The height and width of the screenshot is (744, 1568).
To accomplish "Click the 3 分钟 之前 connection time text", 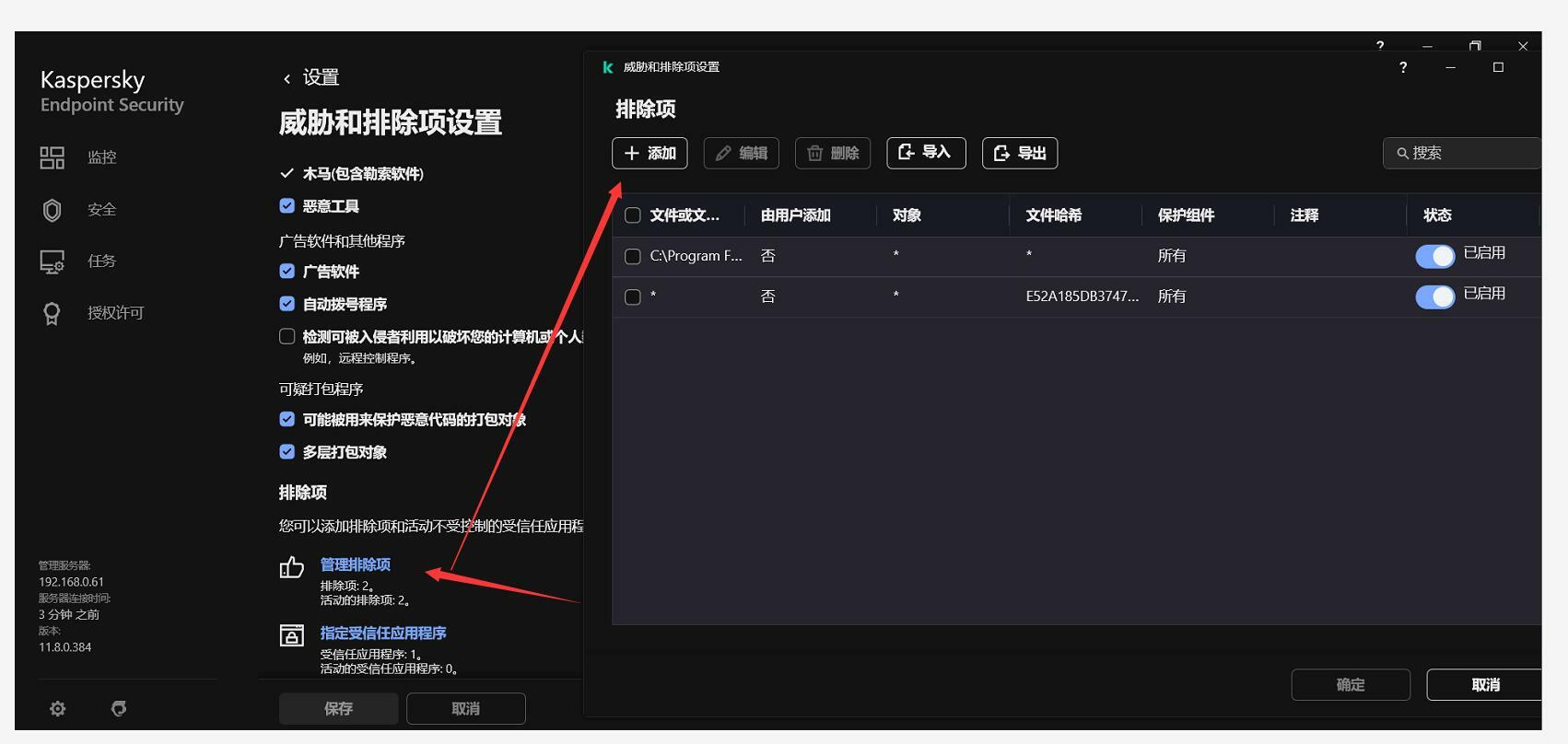I will 69,614.
